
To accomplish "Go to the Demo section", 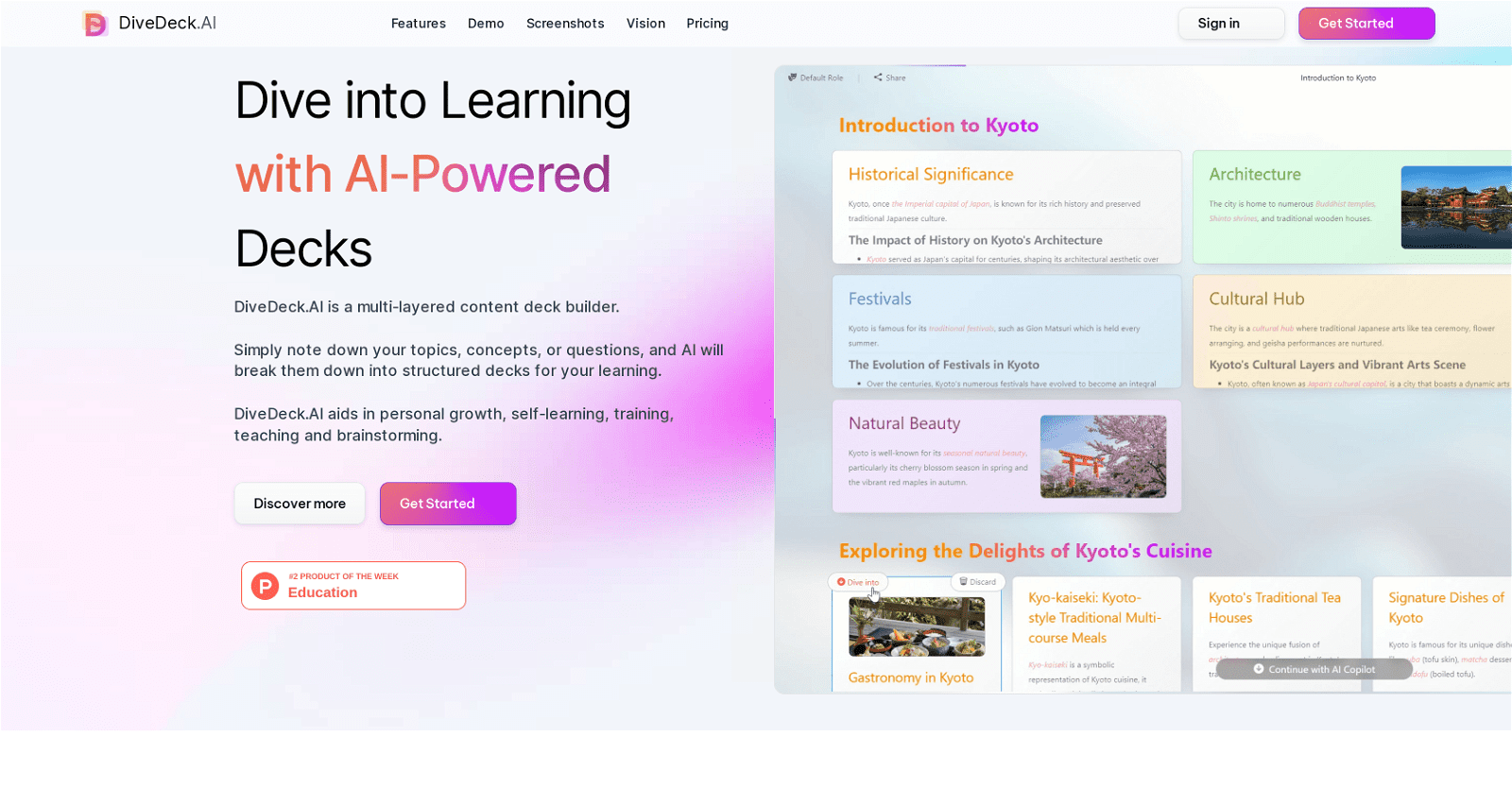I will tap(486, 24).
